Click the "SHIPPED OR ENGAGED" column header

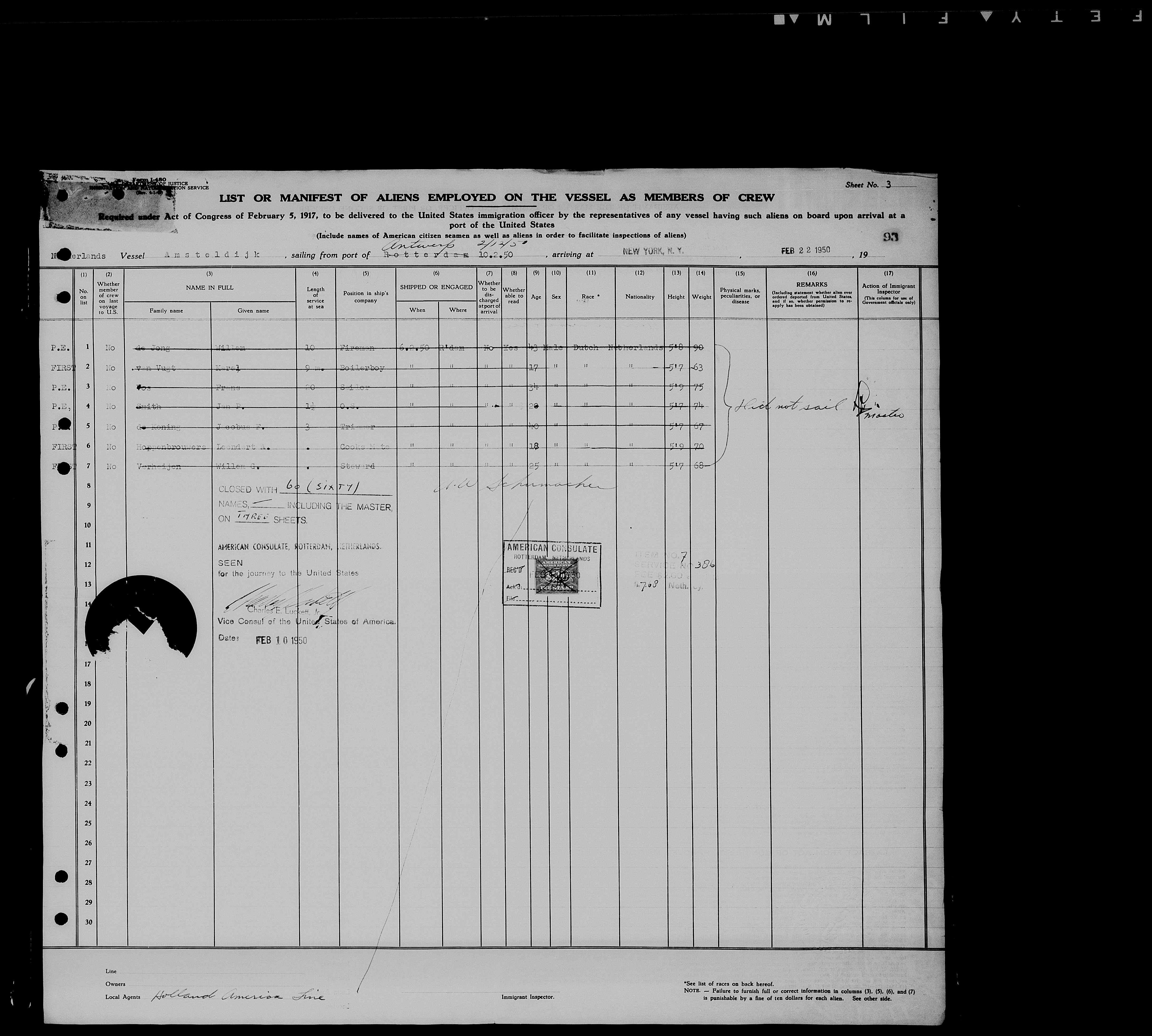(x=436, y=287)
